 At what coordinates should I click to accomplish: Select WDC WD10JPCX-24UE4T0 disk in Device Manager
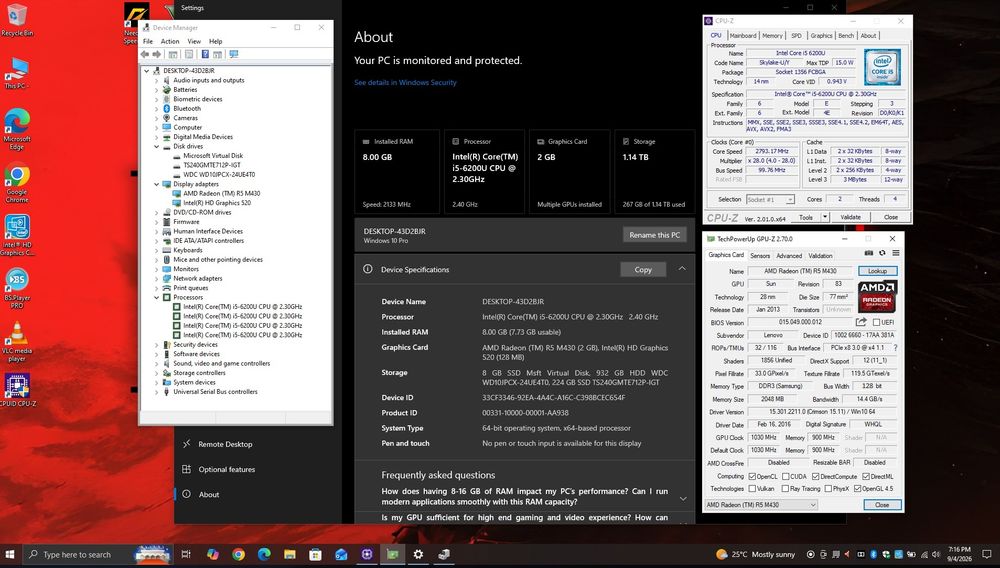(219, 175)
